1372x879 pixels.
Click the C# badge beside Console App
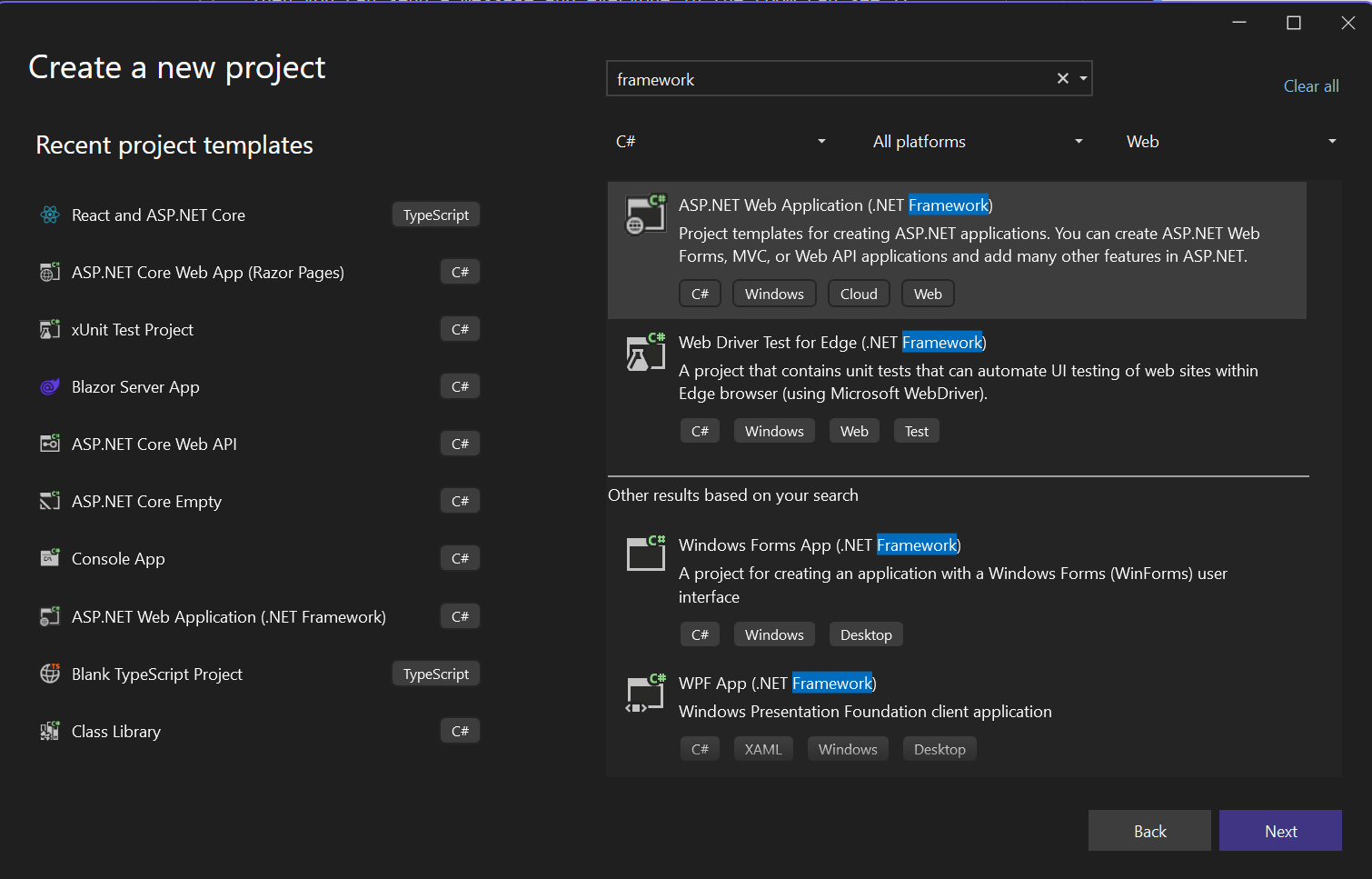pyautogui.click(x=460, y=559)
